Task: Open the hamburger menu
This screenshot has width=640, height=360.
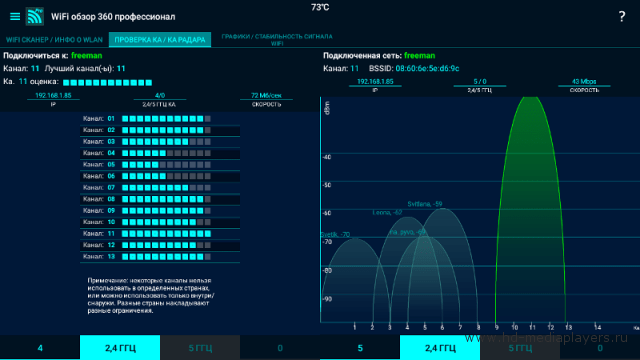Action: (x=15, y=17)
